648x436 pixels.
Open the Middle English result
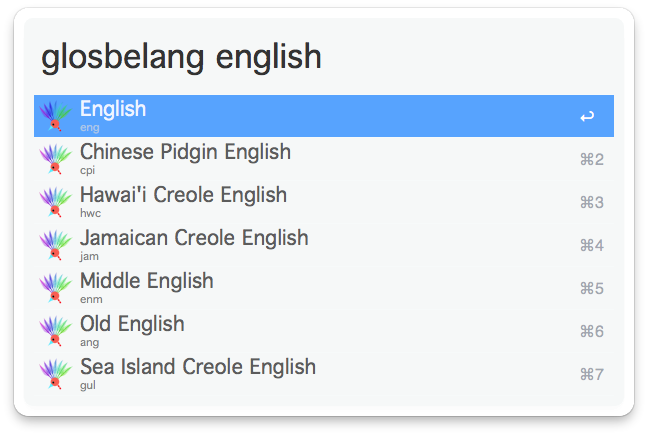(x=146, y=281)
